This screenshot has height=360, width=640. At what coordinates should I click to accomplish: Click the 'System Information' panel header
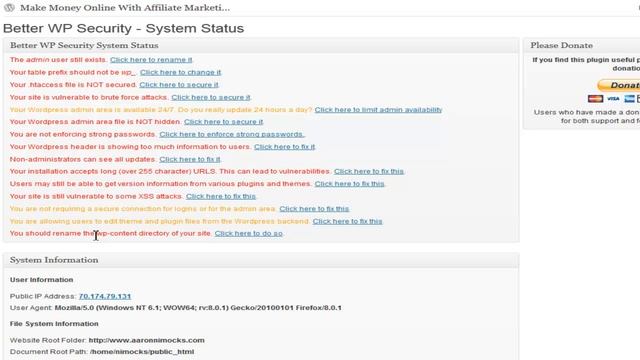(261, 260)
